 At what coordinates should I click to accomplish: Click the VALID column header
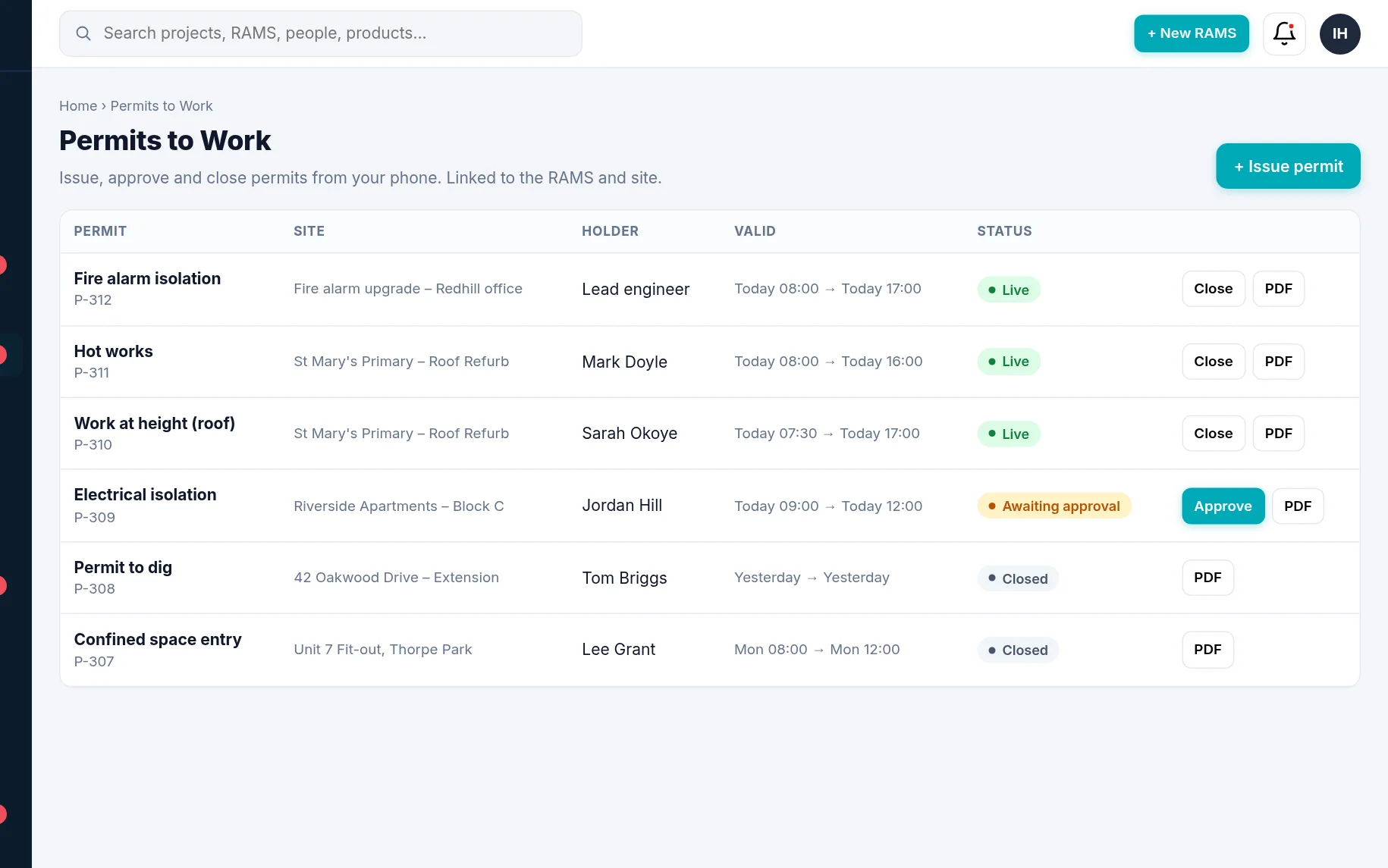point(755,231)
